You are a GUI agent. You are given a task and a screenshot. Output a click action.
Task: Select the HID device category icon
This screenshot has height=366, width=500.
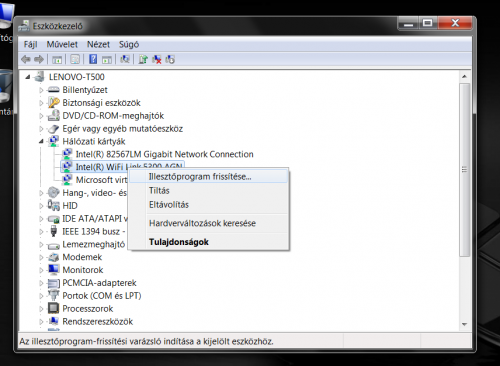point(53,205)
